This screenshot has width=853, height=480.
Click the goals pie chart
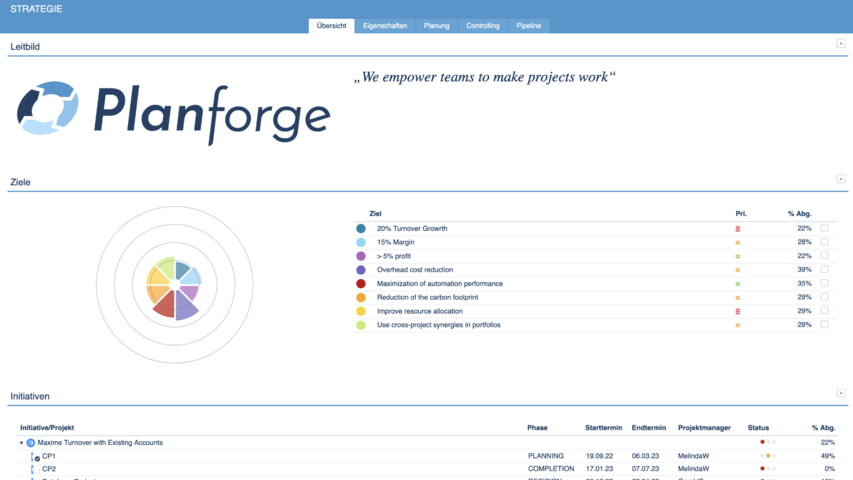pyautogui.click(x=174, y=291)
